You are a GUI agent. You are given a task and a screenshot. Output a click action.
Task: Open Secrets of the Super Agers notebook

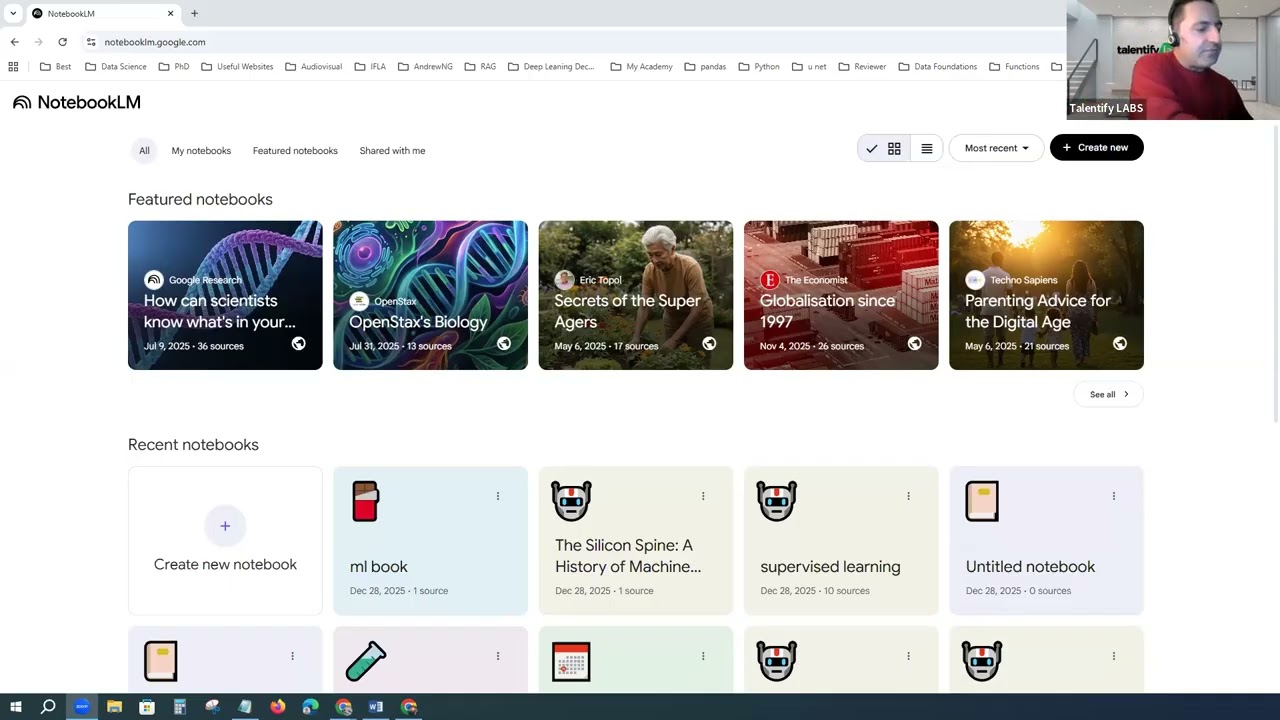coord(636,295)
